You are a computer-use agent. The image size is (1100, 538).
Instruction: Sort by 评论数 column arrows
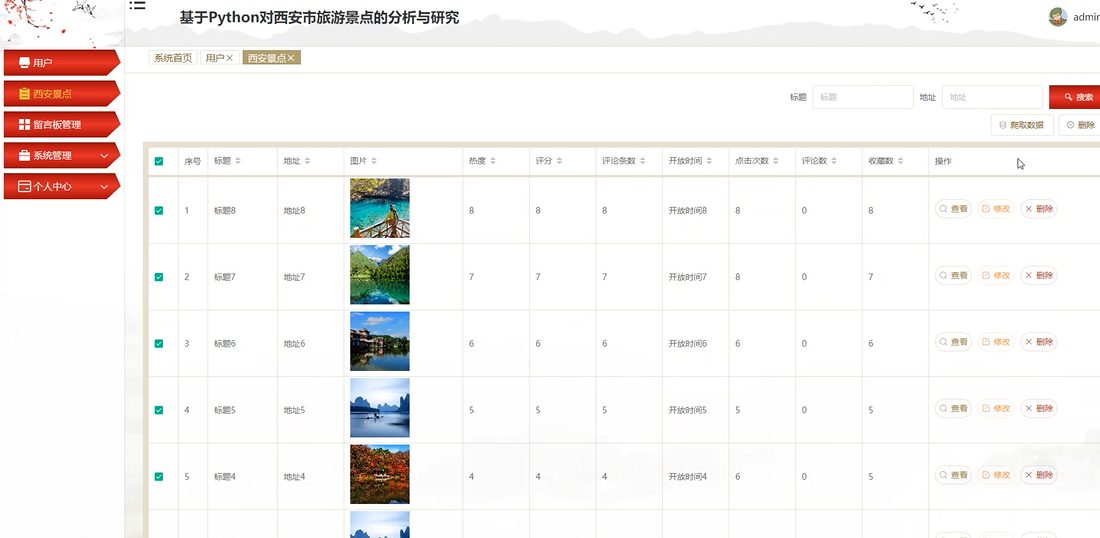[833, 161]
